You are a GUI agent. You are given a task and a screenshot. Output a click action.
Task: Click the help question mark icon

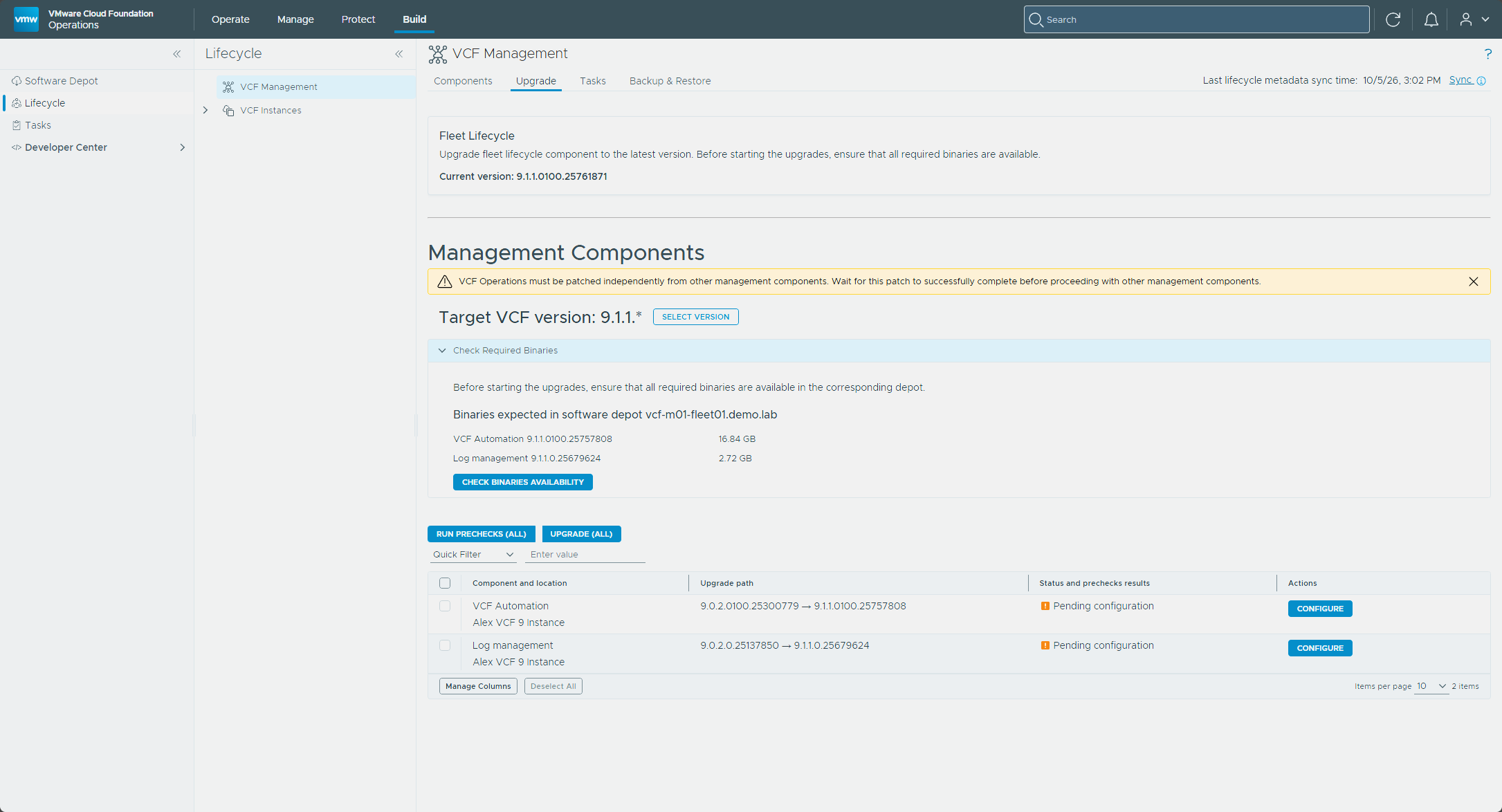point(1487,54)
